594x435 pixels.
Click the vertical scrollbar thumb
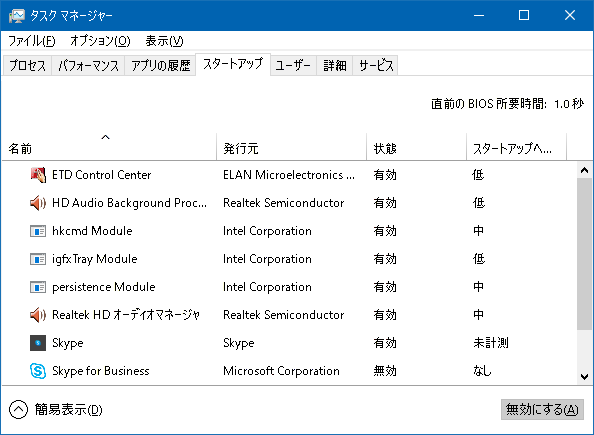coord(584,254)
